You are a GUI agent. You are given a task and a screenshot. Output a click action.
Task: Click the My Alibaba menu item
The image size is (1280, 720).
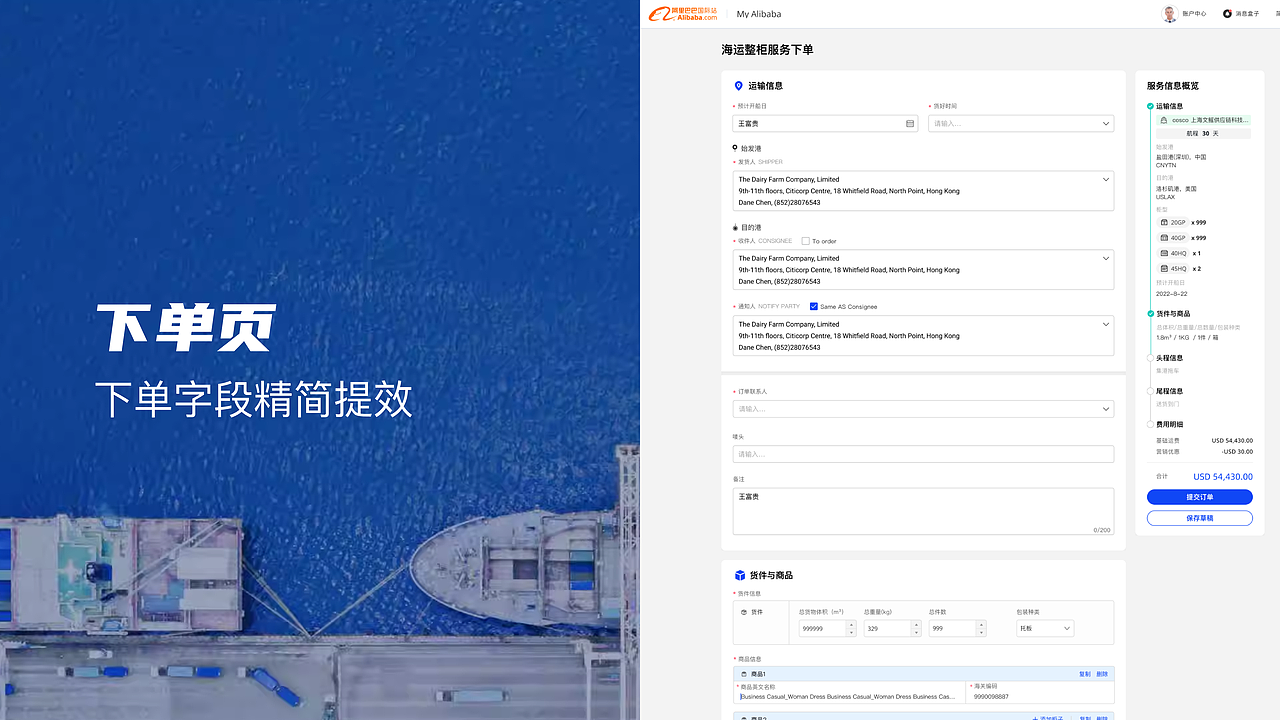(x=757, y=13)
